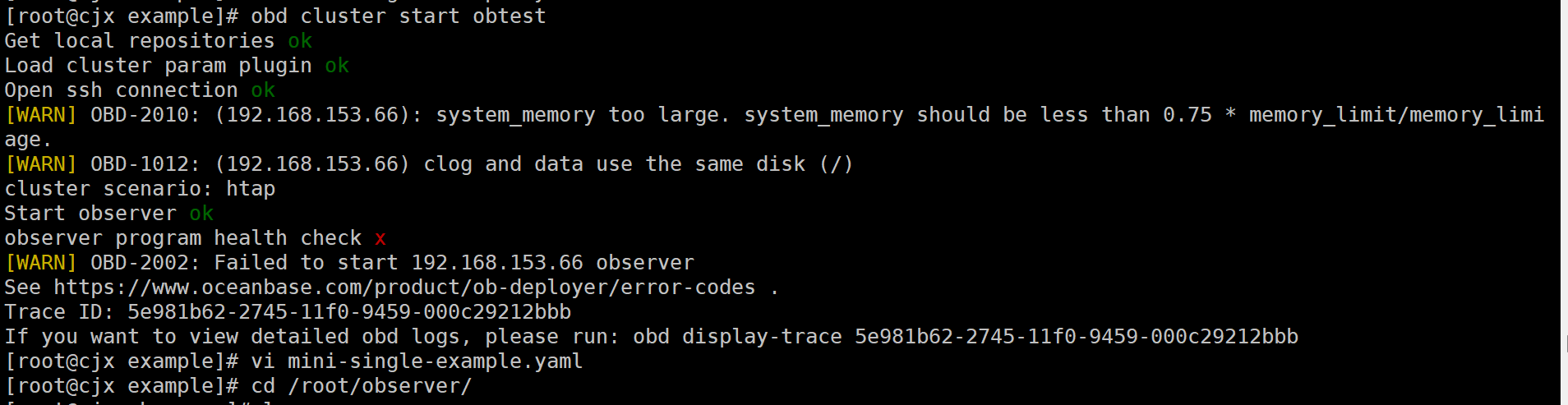This screenshot has height=405, width=1568.
Task: Click the mini-single-example.yaml filename
Action: [x=436, y=361]
